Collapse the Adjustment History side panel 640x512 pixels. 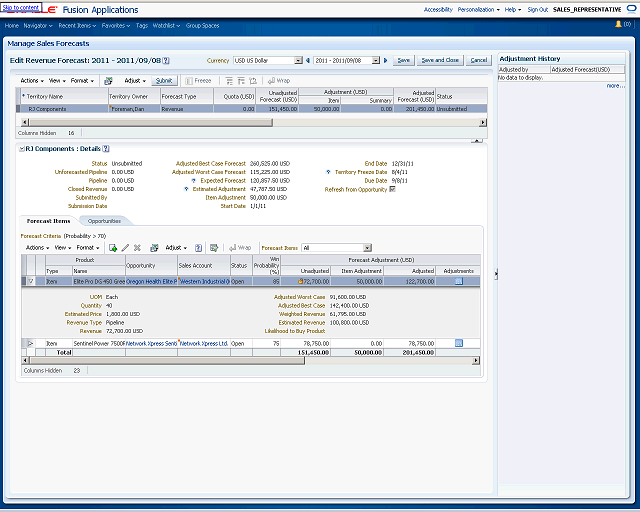click(x=496, y=274)
